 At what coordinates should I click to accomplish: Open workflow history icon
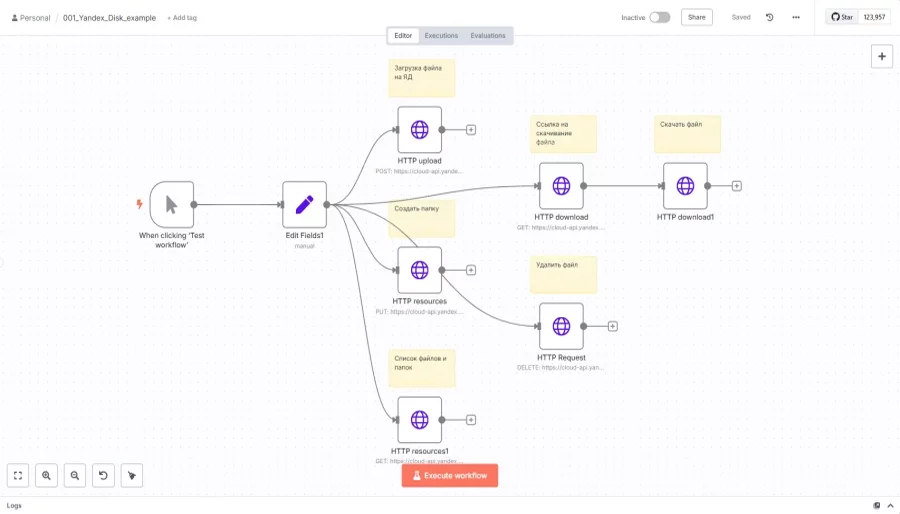click(769, 17)
